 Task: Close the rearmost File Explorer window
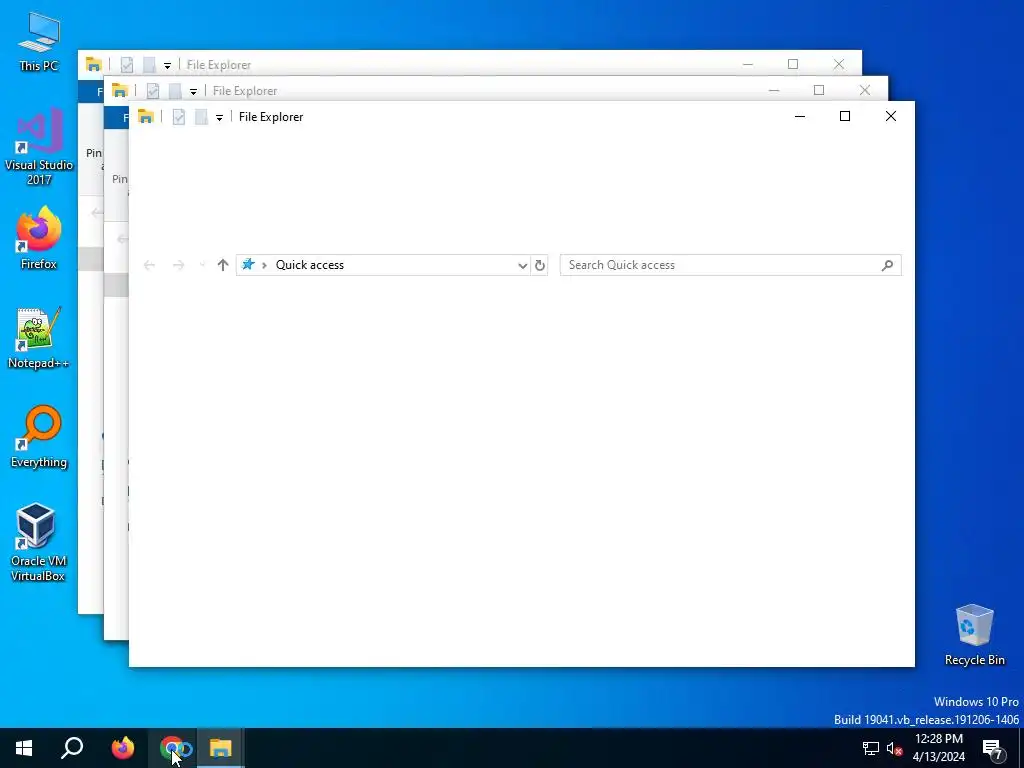(x=839, y=64)
